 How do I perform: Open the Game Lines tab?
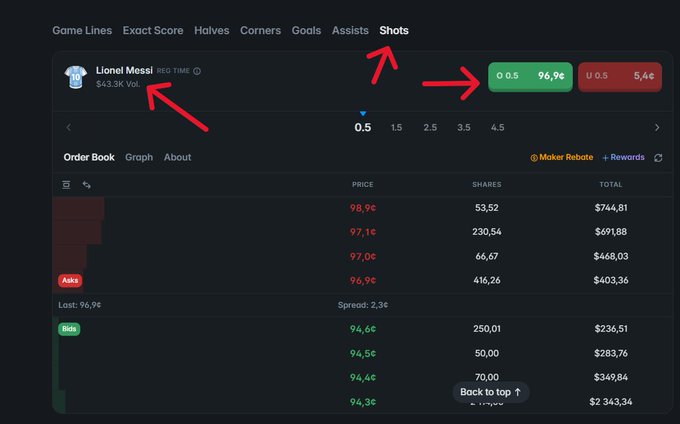[82, 30]
